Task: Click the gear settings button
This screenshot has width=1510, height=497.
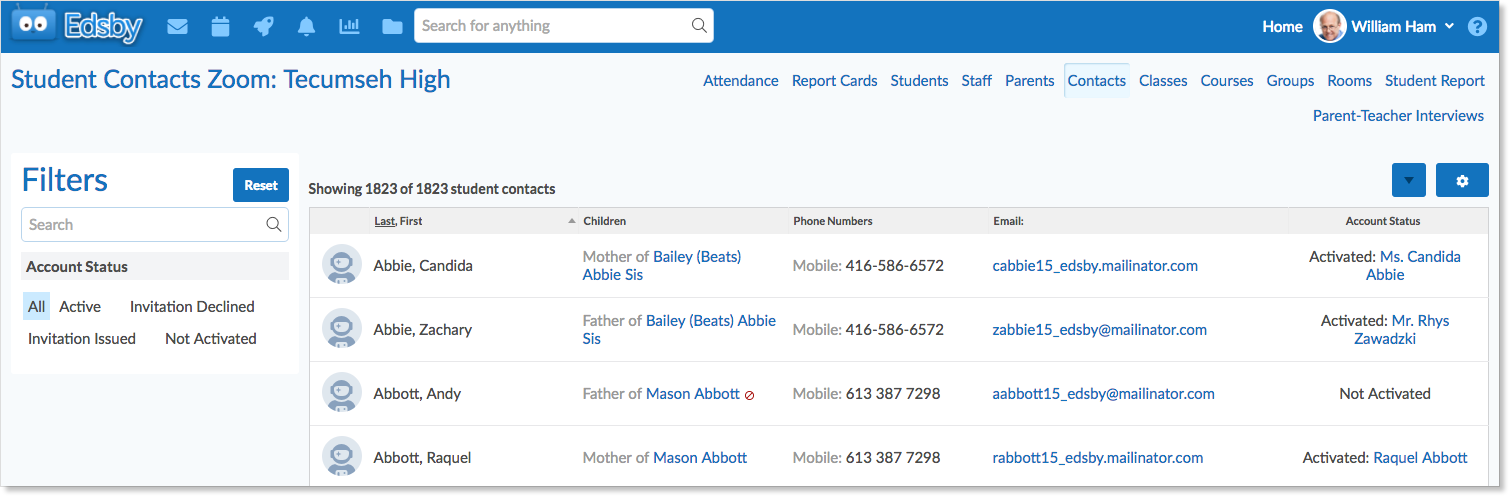Action: click(1462, 181)
